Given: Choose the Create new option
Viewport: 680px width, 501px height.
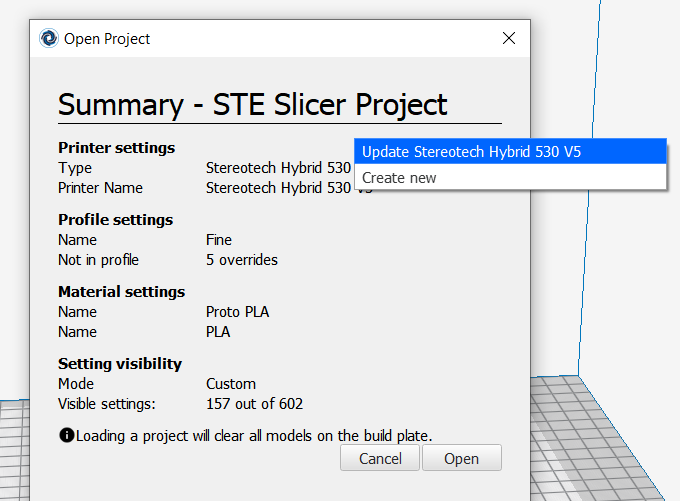Looking at the screenshot, I should click(510, 177).
